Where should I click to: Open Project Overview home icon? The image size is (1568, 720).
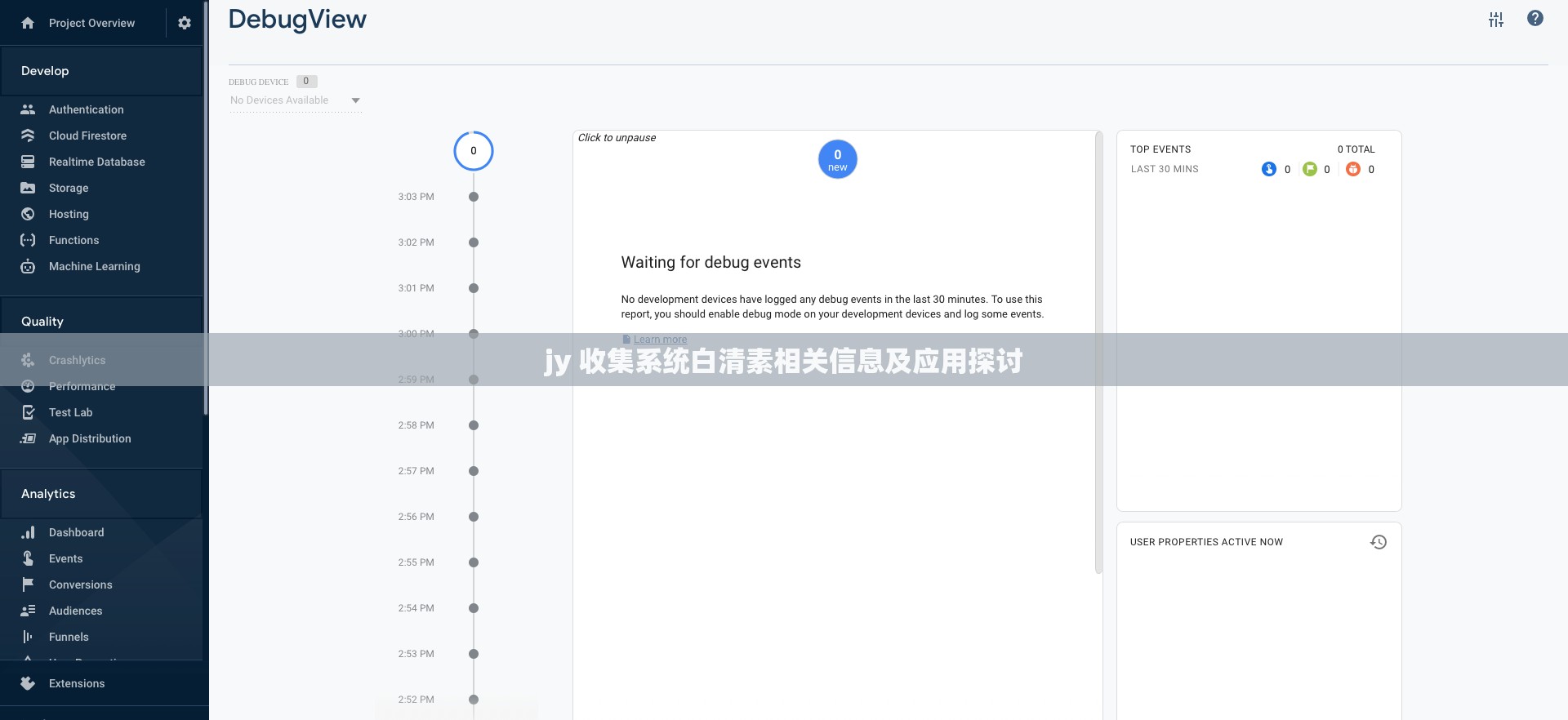[28, 23]
